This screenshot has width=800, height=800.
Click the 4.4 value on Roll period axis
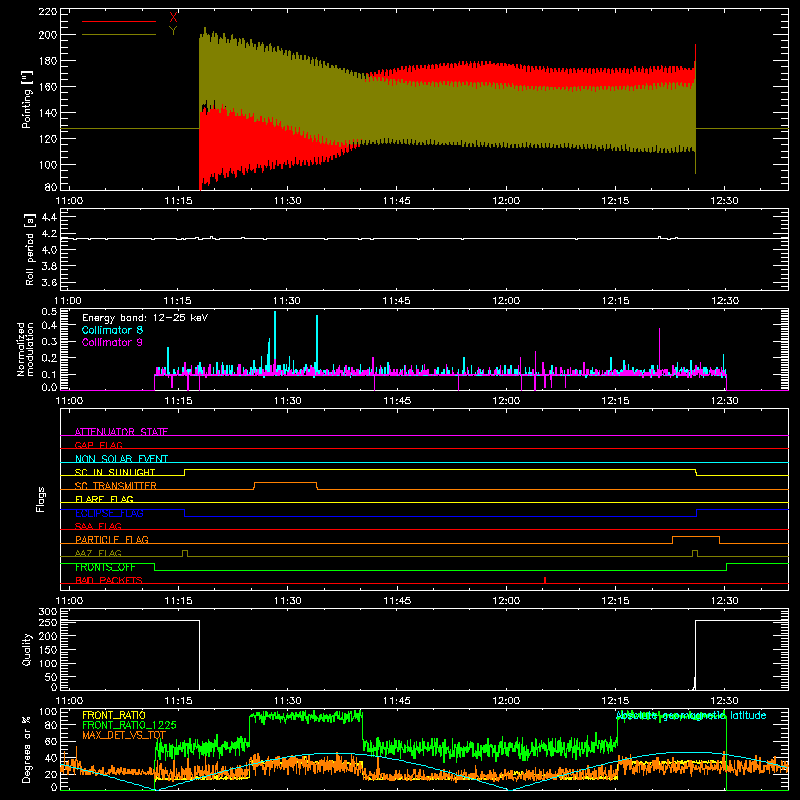(x=48, y=217)
